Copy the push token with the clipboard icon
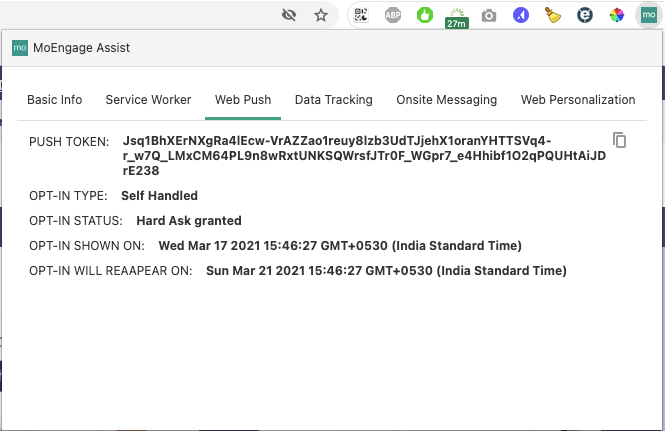 click(x=620, y=140)
